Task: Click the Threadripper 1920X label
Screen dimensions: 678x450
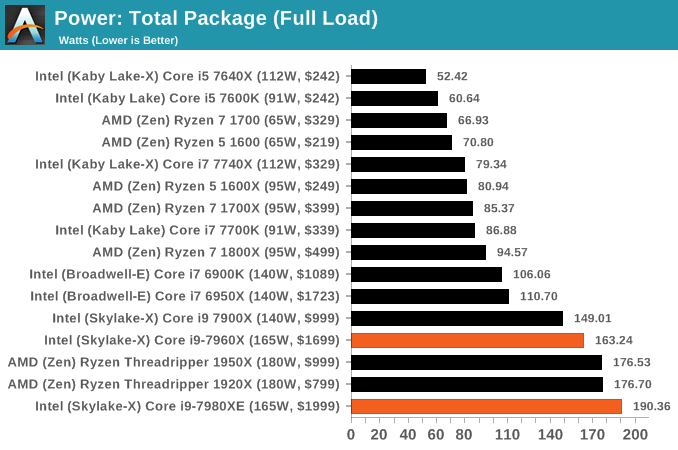Action: click(x=174, y=384)
